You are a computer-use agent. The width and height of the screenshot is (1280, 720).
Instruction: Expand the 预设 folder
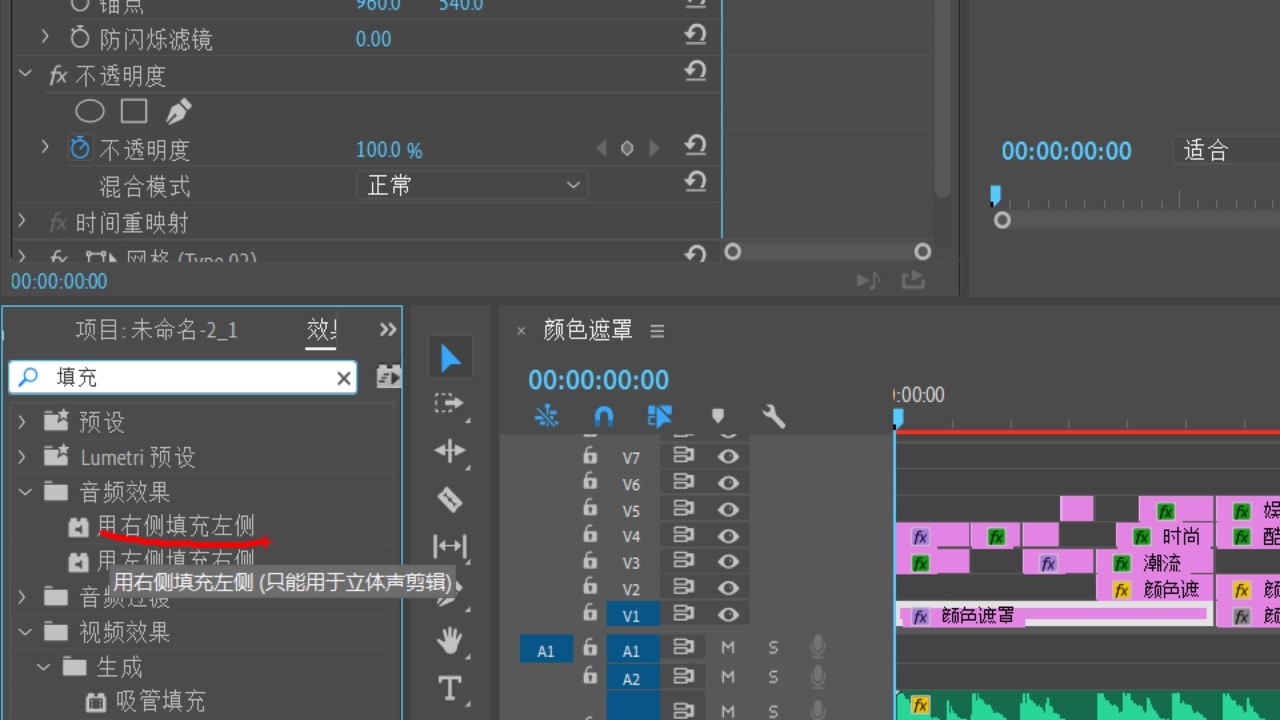(x=22, y=422)
